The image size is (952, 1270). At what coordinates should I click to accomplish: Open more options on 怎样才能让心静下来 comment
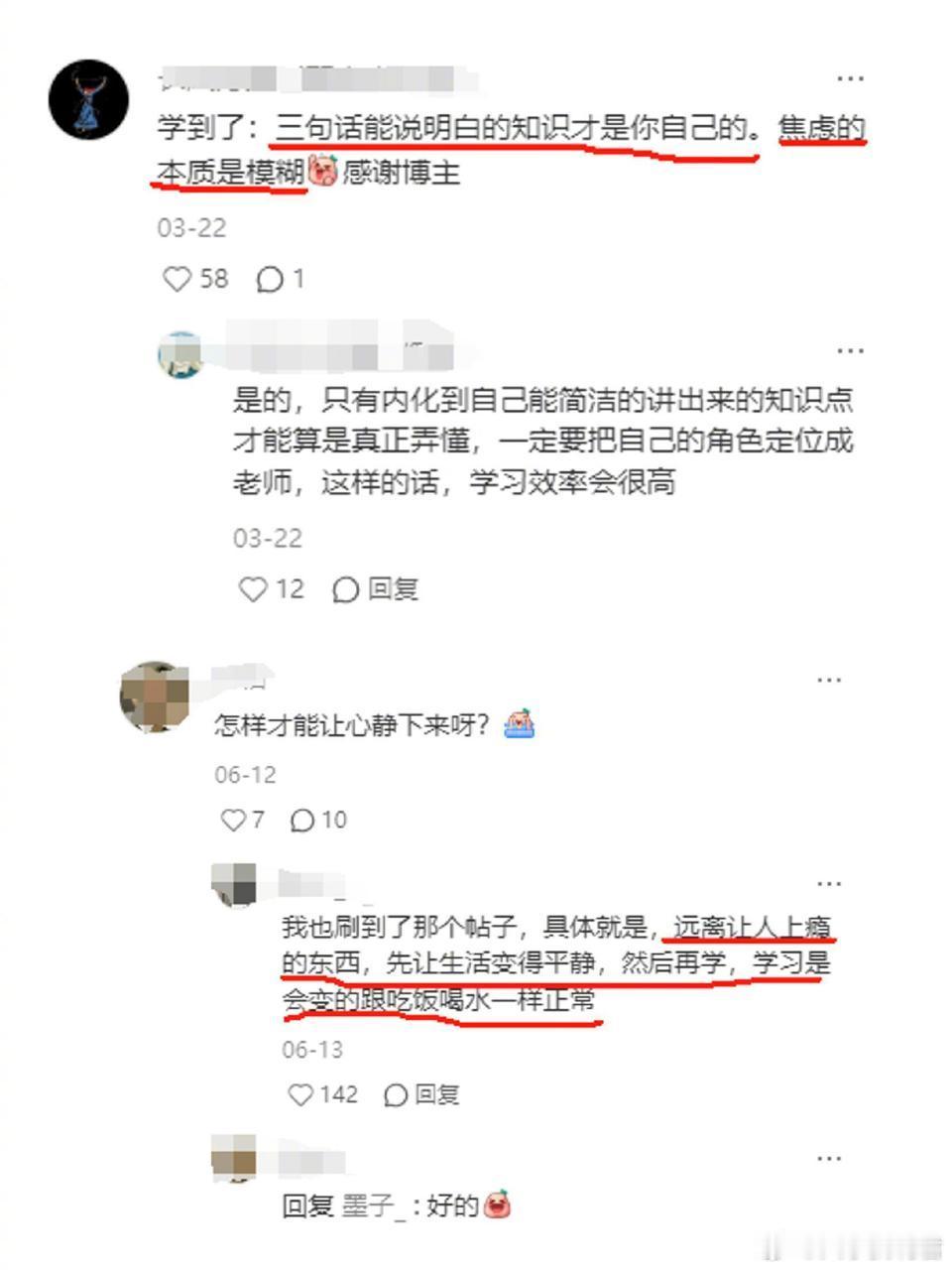click(829, 680)
